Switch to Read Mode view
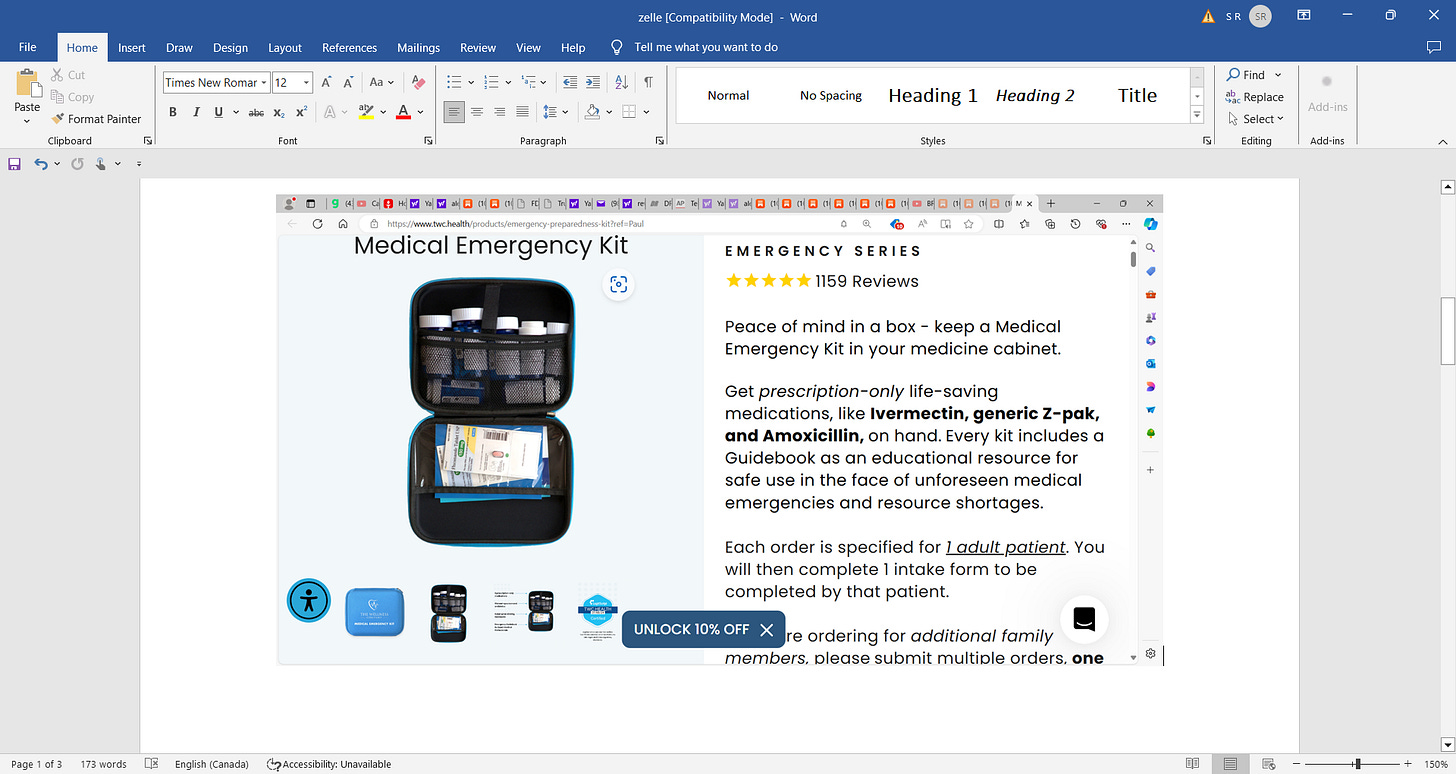The width and height of the screenshot is (1456, 774). (1192, 764)
